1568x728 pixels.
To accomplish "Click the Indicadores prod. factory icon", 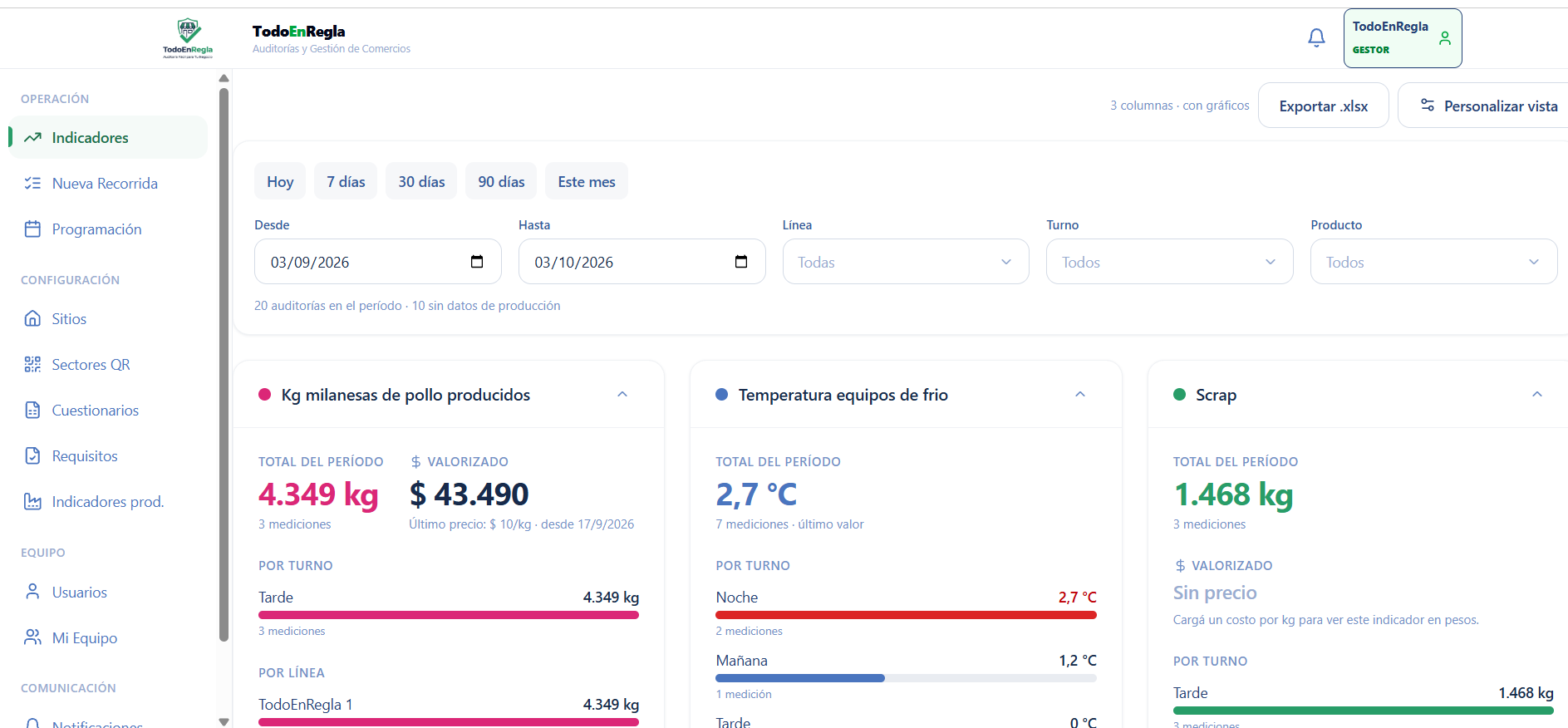I will tap(32, 501).
